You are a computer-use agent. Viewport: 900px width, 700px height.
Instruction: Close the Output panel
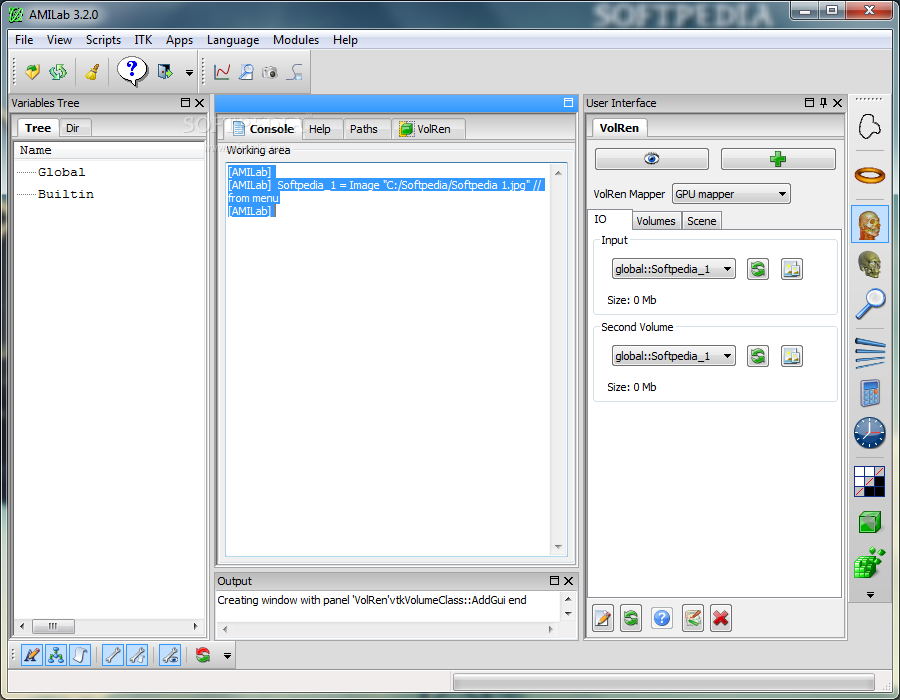[x=568, y=581]
